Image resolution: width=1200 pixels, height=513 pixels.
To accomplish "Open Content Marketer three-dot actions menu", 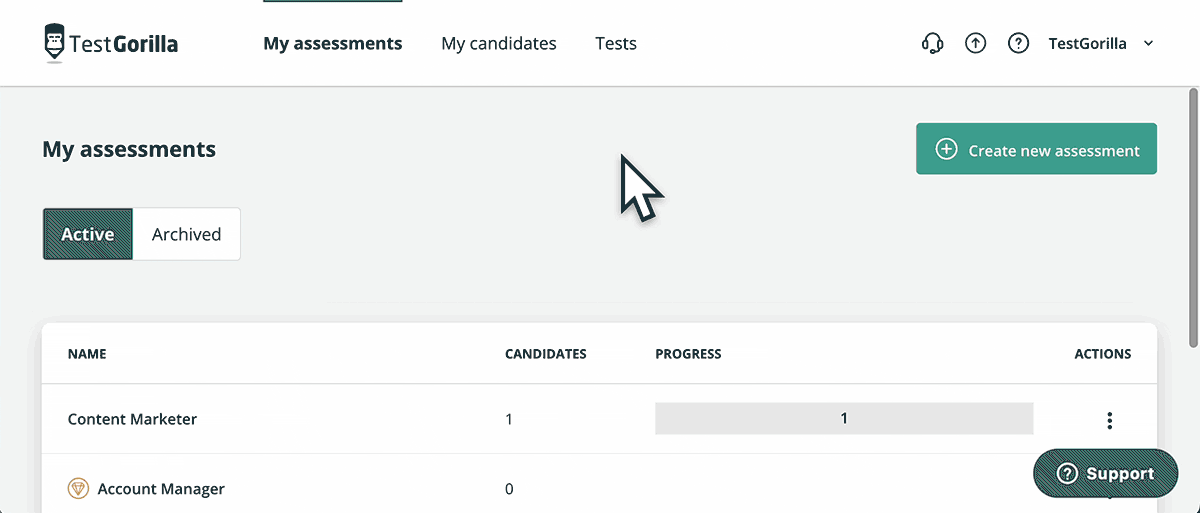I will pos(1110,420).
